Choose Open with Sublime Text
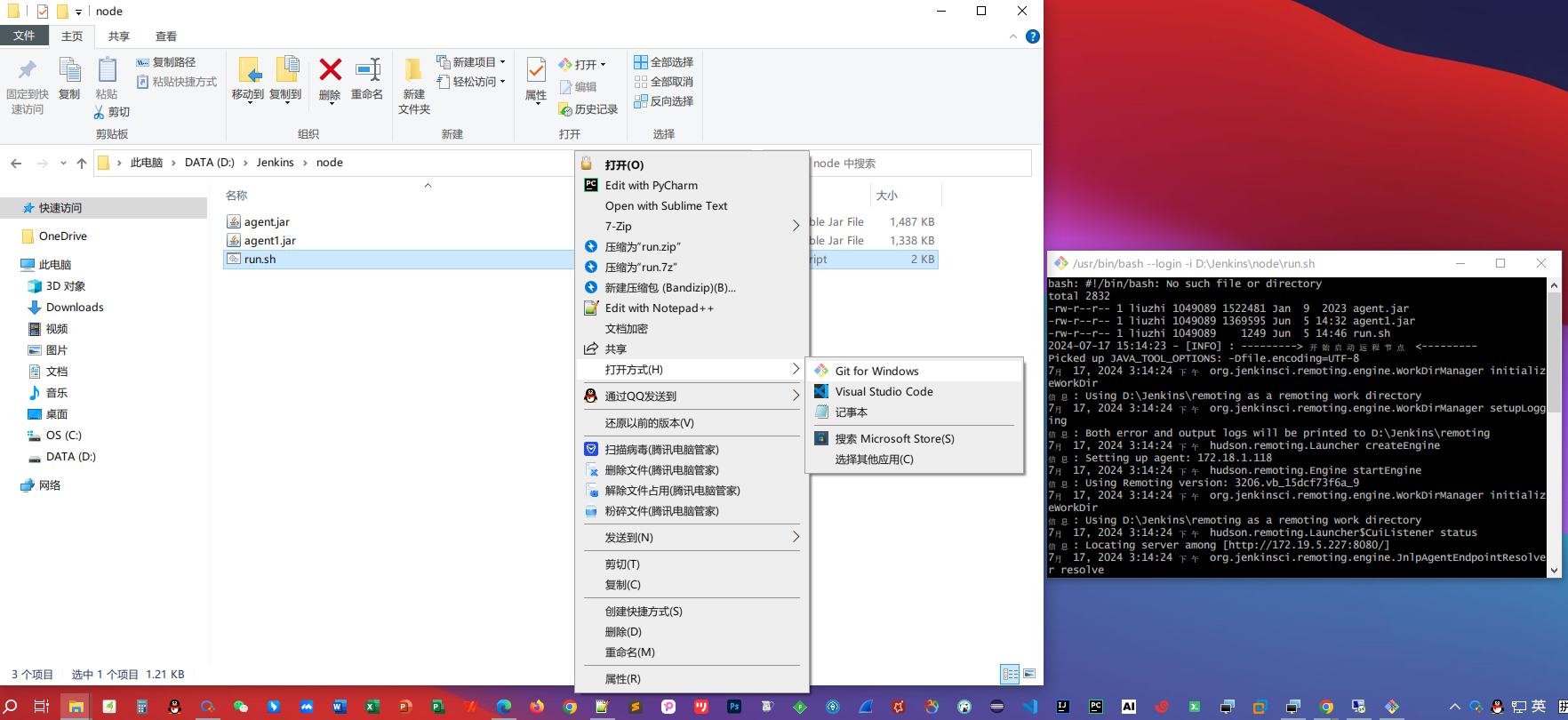The width and height of the screenshot is (1568, 720). 692,206
